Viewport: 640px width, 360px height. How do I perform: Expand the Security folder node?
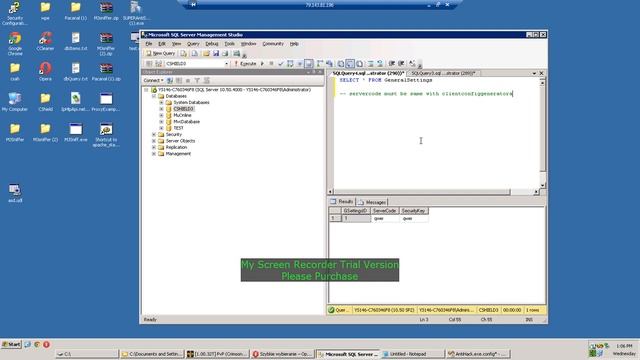point(154,134)
